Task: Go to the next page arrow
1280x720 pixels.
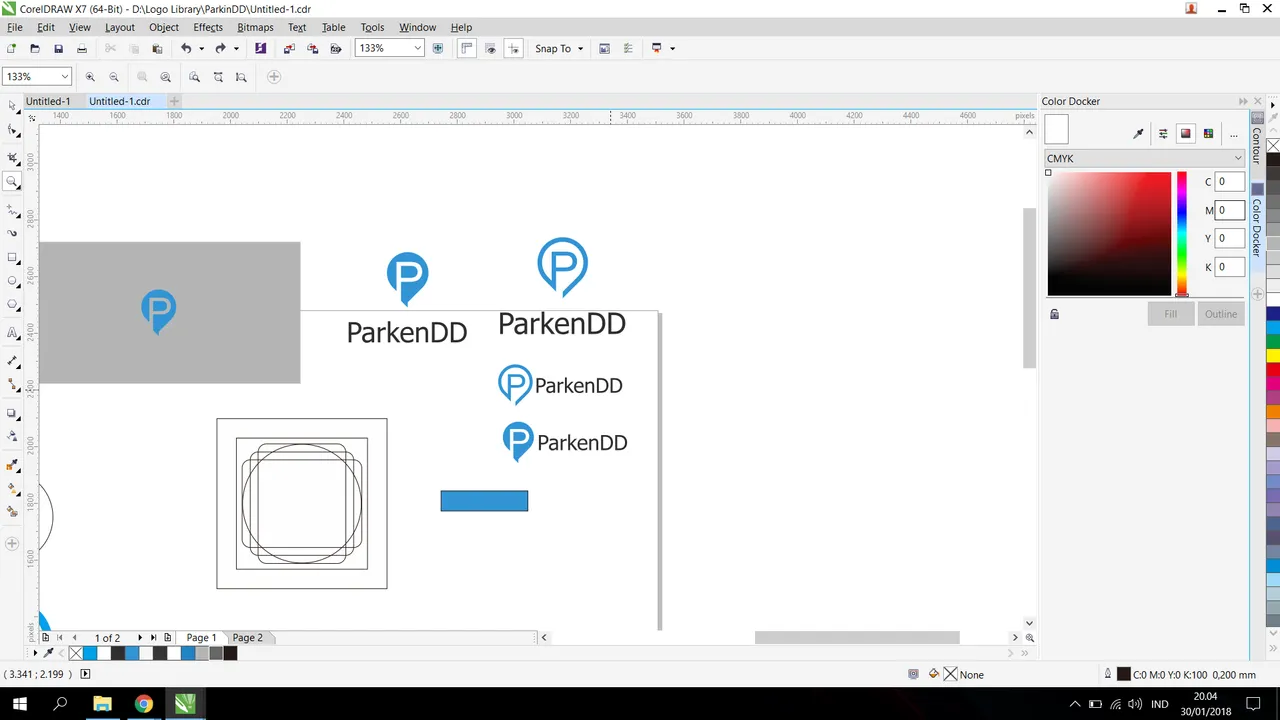Action: point(140,638)
